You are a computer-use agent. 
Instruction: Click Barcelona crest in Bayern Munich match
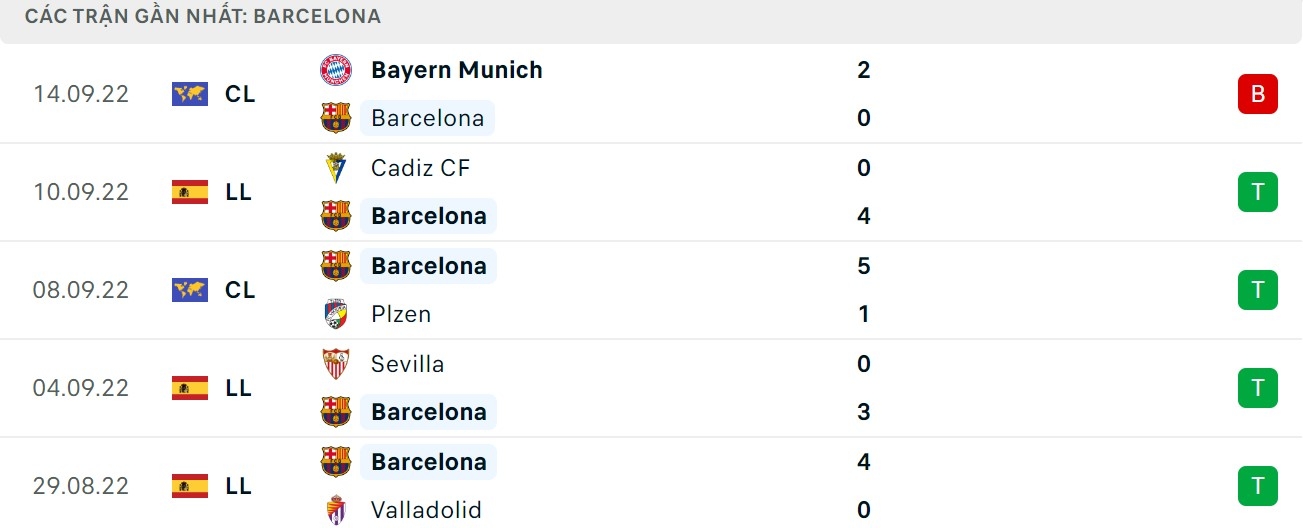(336, 118)
